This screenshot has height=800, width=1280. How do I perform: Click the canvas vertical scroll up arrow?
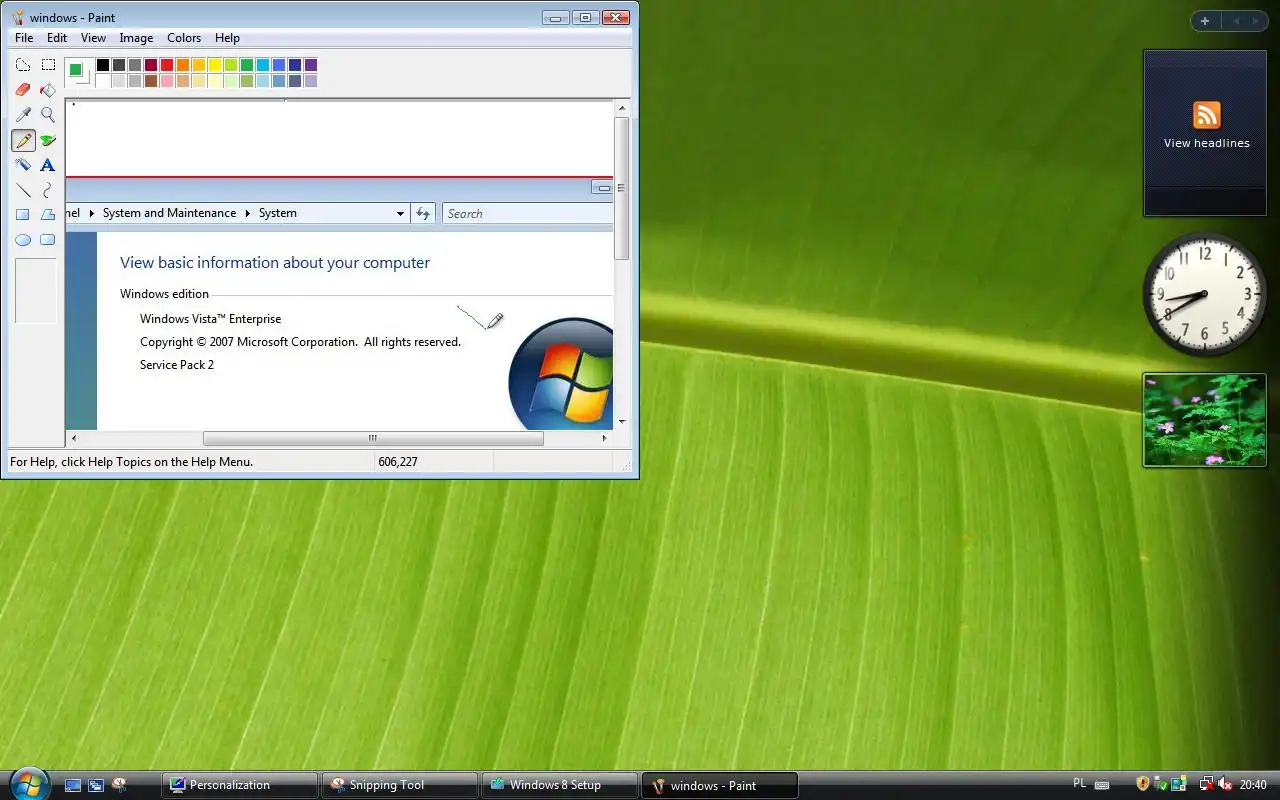622,108
